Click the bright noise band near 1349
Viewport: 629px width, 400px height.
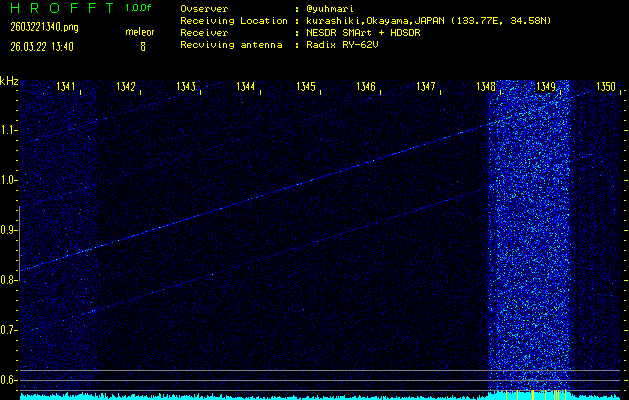[530, 230]
